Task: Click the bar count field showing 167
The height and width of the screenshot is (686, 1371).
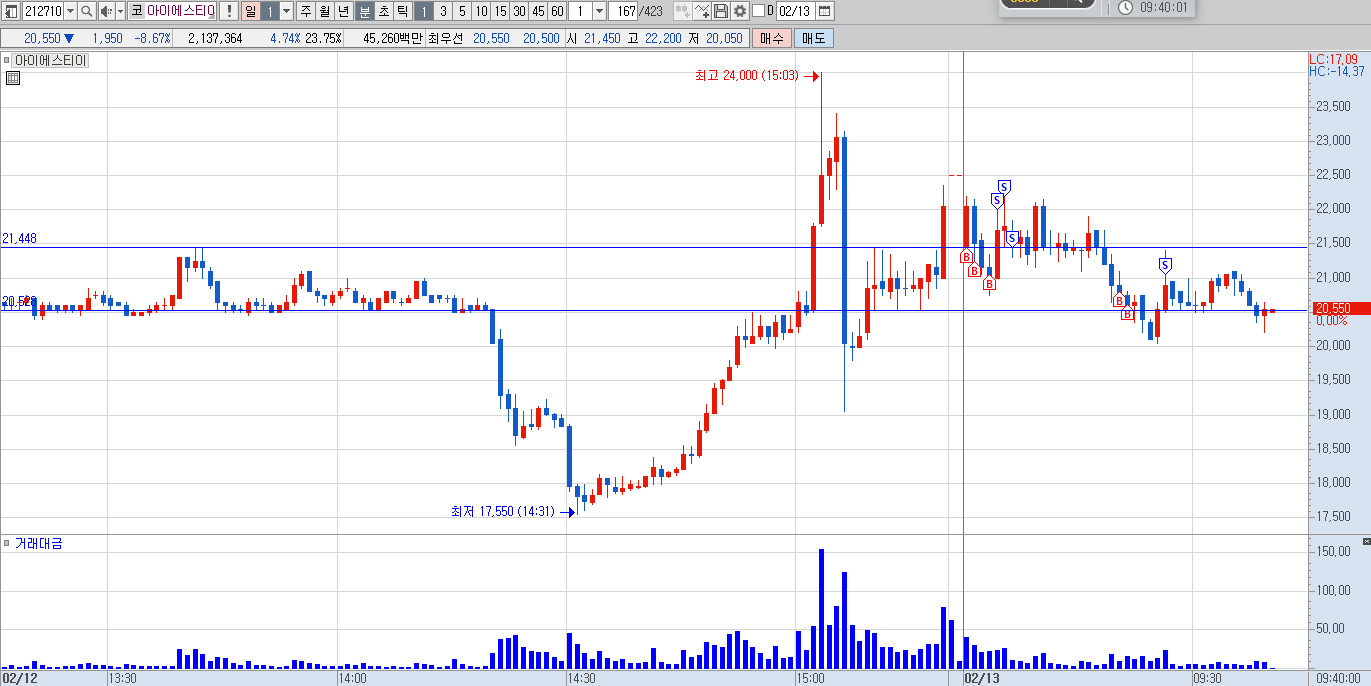Action: pos(623,11)
